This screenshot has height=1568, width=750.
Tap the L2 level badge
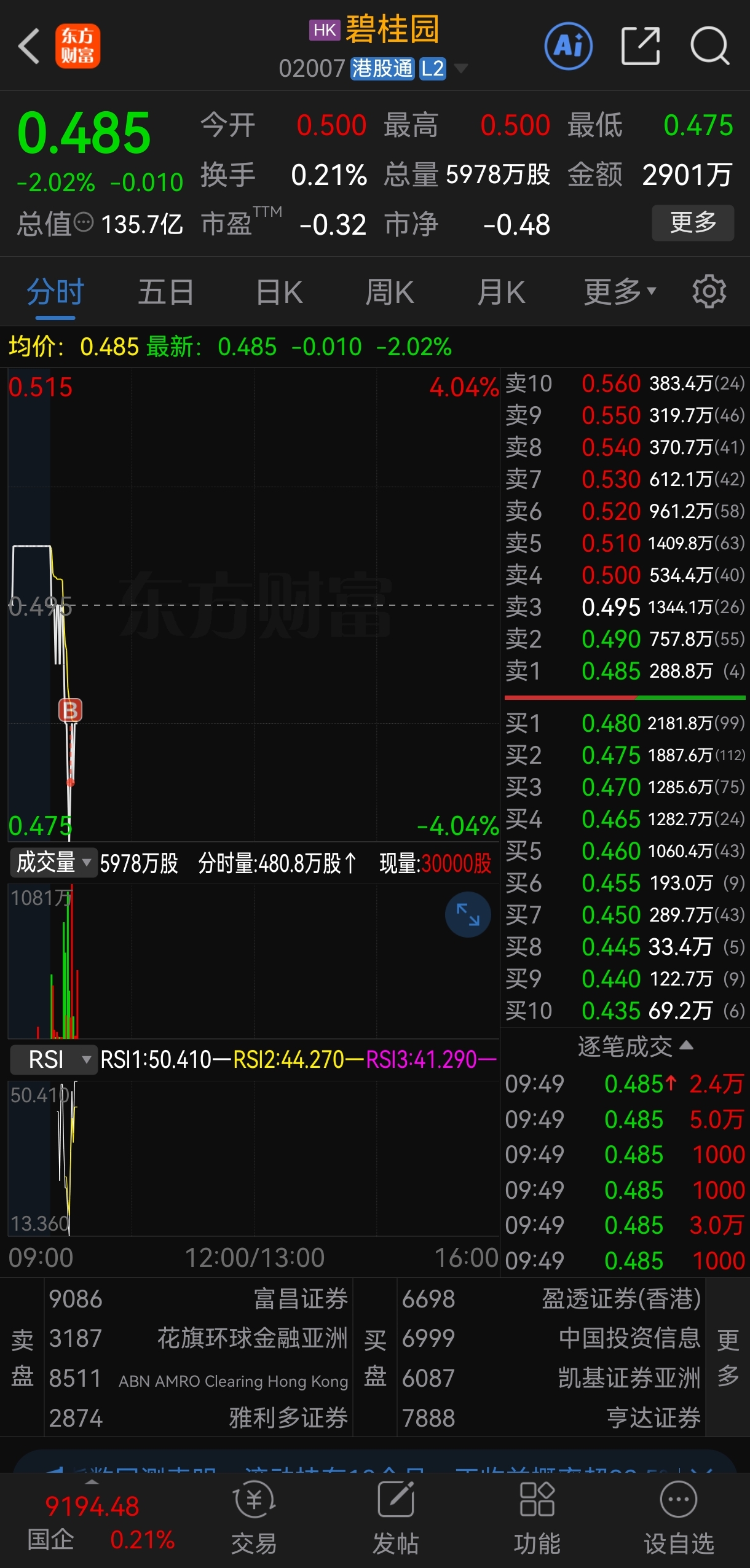coord(433,68)
